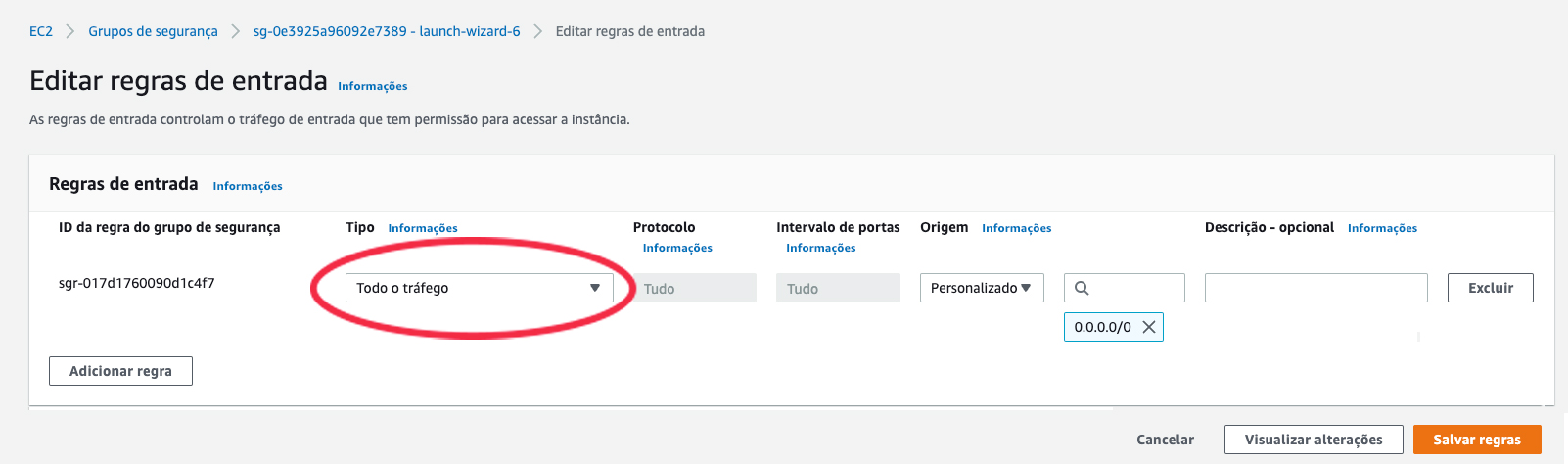Screen dimensions: 1568x464
Task: Remove the 0.0.0.0/0 source chip
Action: [x=1149, y=327]
